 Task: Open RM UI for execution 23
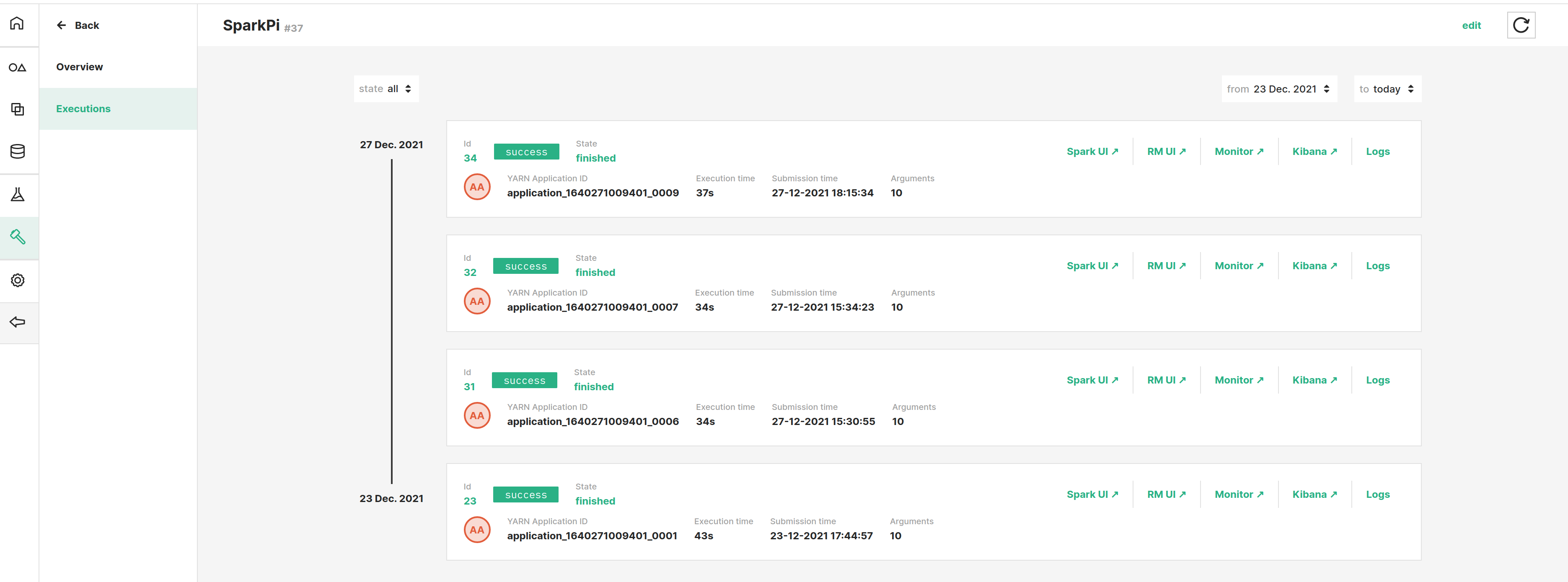pyautogui.click(x=1166, y=494)
